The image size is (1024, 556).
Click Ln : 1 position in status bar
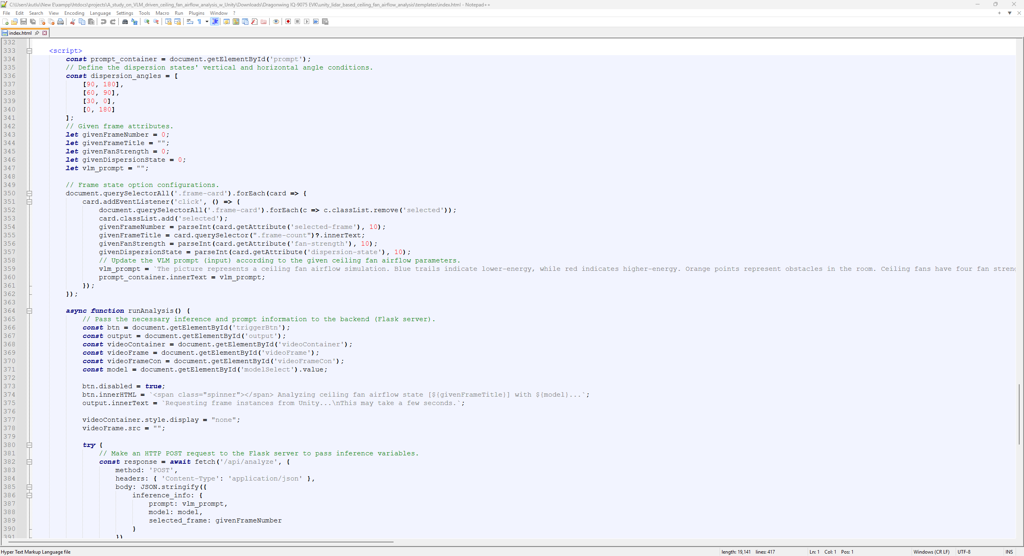click(x=814, y=551)
